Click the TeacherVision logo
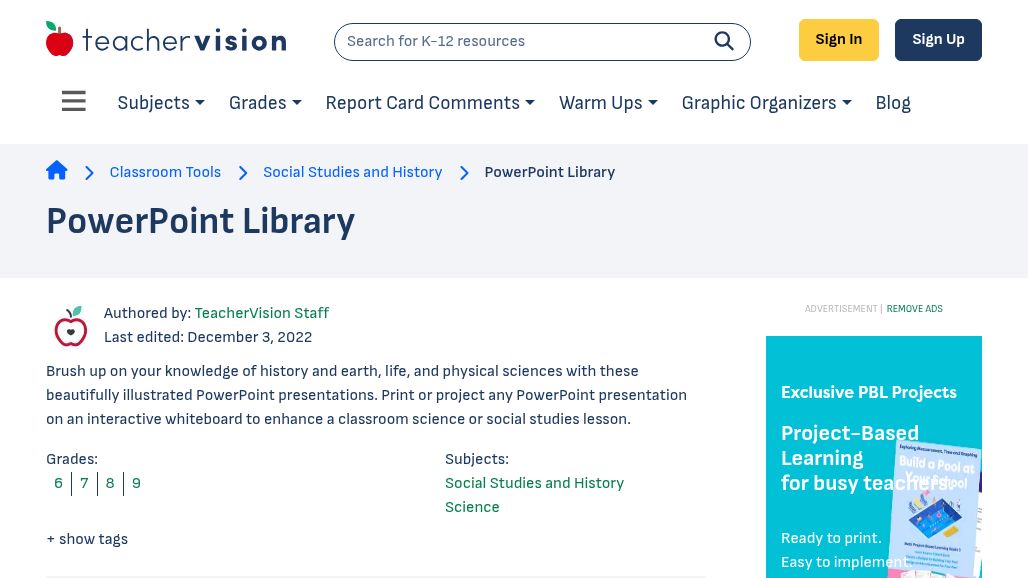 click(165, 38)
